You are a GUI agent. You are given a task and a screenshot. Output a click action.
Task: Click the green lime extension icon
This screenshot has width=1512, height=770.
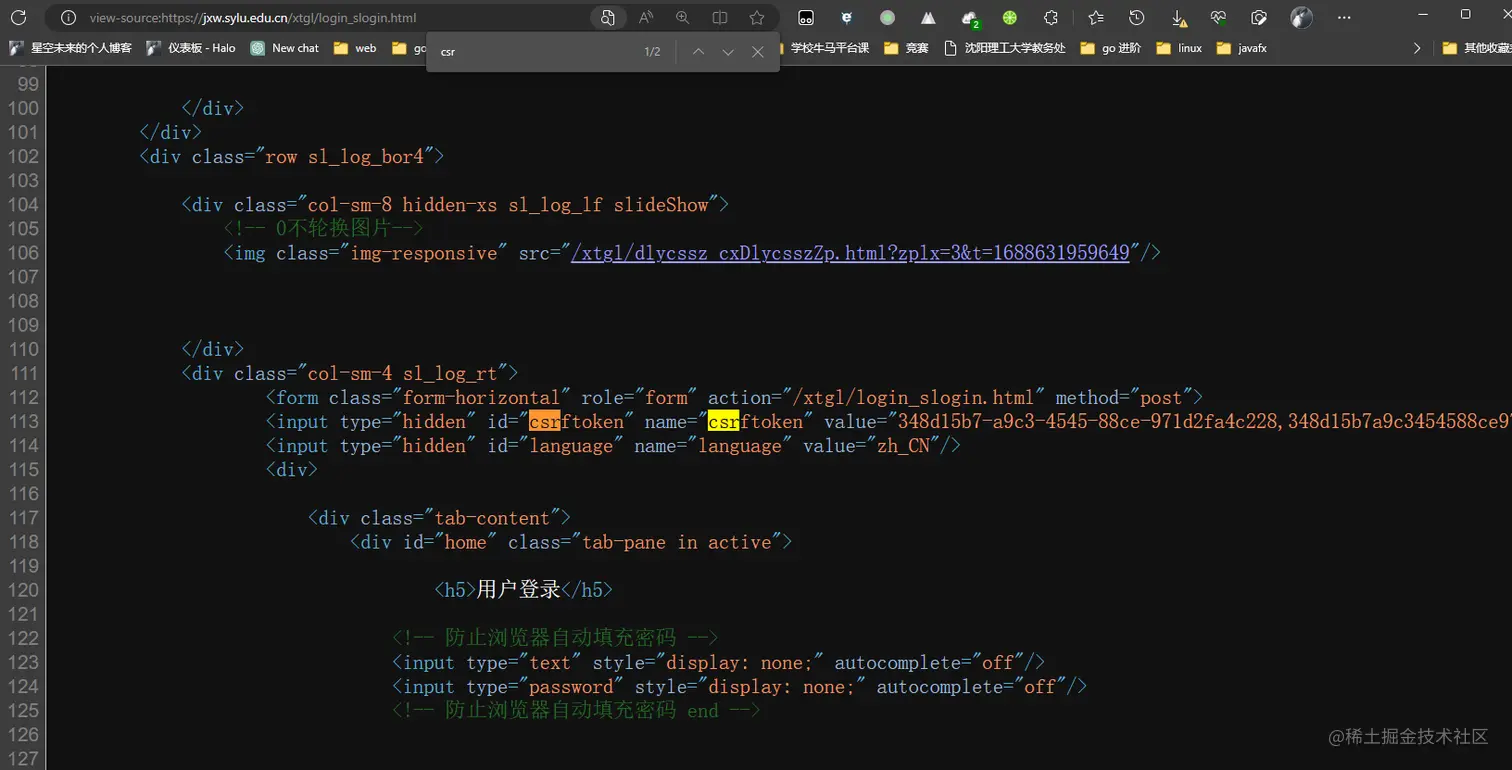1010,17
